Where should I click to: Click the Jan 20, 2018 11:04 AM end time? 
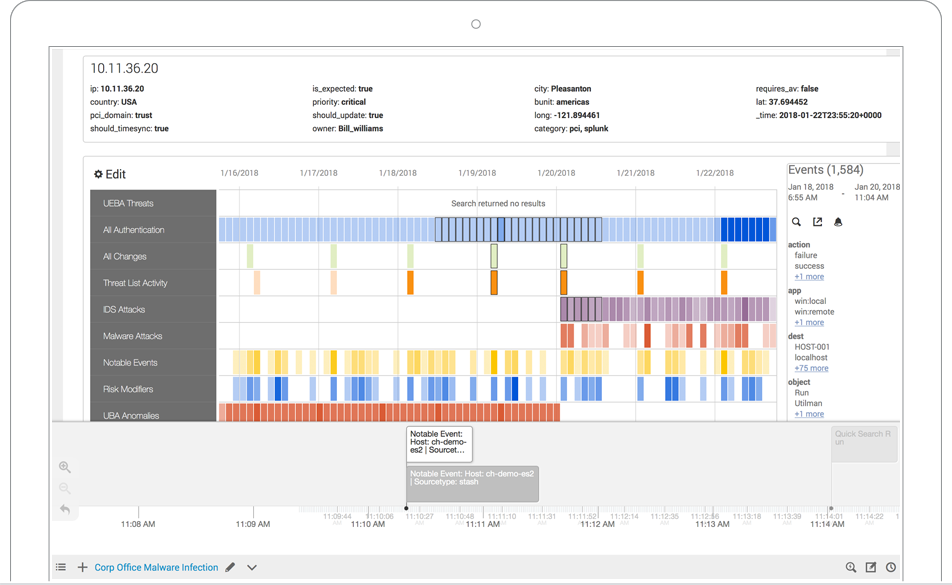(x=877, y=192)
